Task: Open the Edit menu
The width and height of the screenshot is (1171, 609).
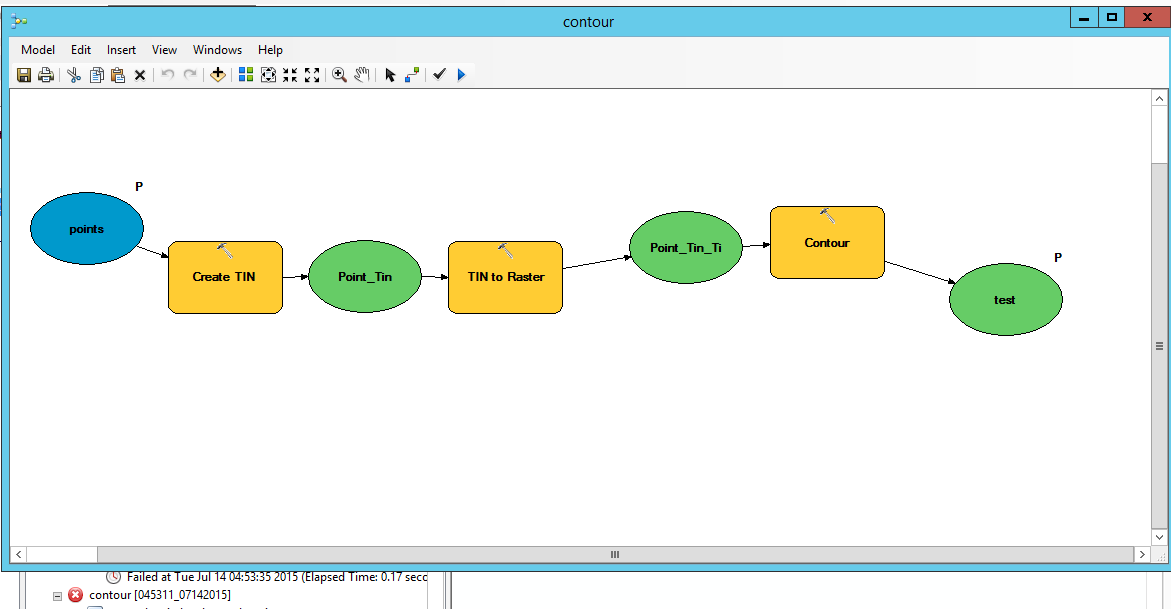Action: [x=81, y=50]
